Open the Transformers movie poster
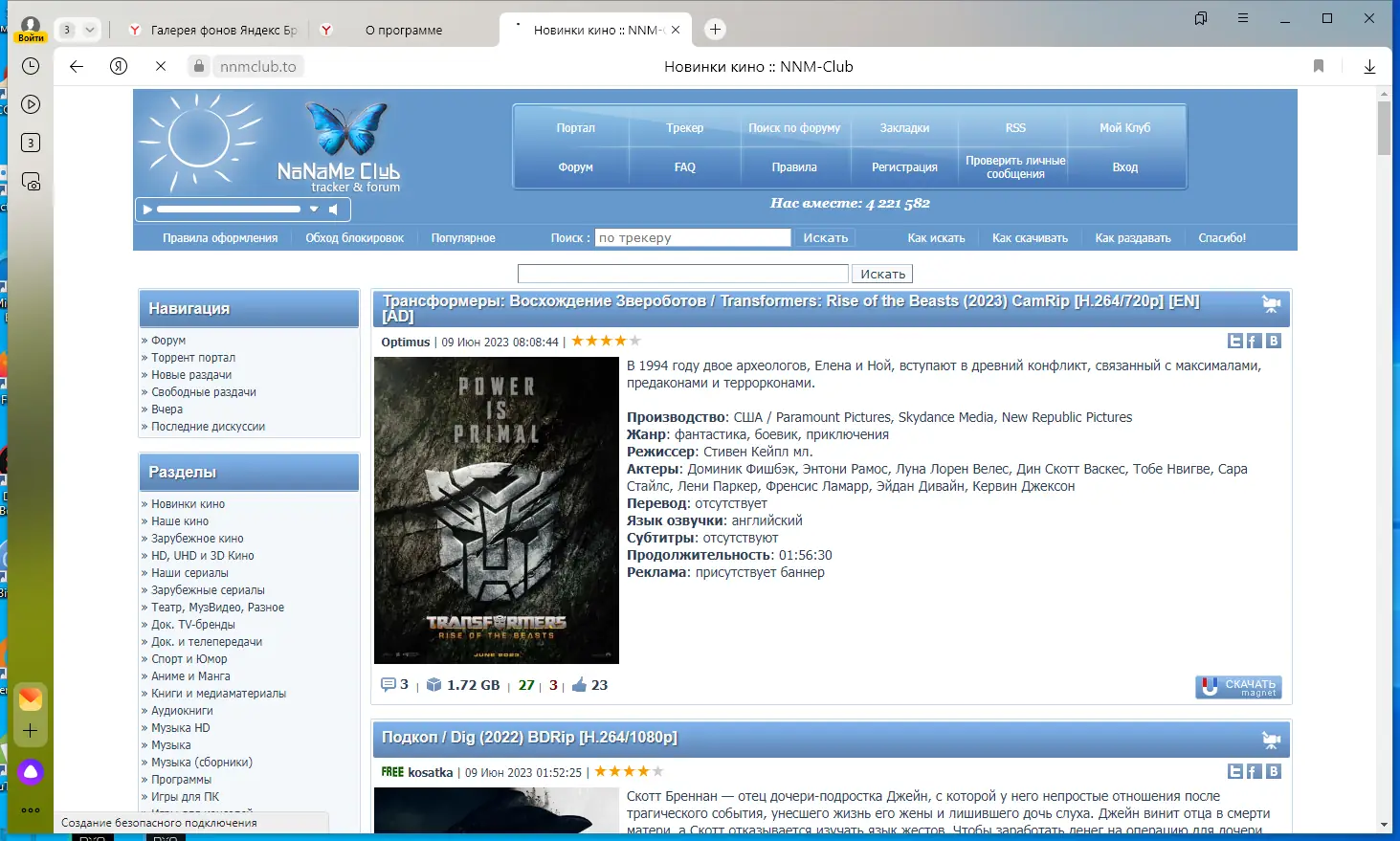The image size is (1400, 841). click(x=497, y=511)
